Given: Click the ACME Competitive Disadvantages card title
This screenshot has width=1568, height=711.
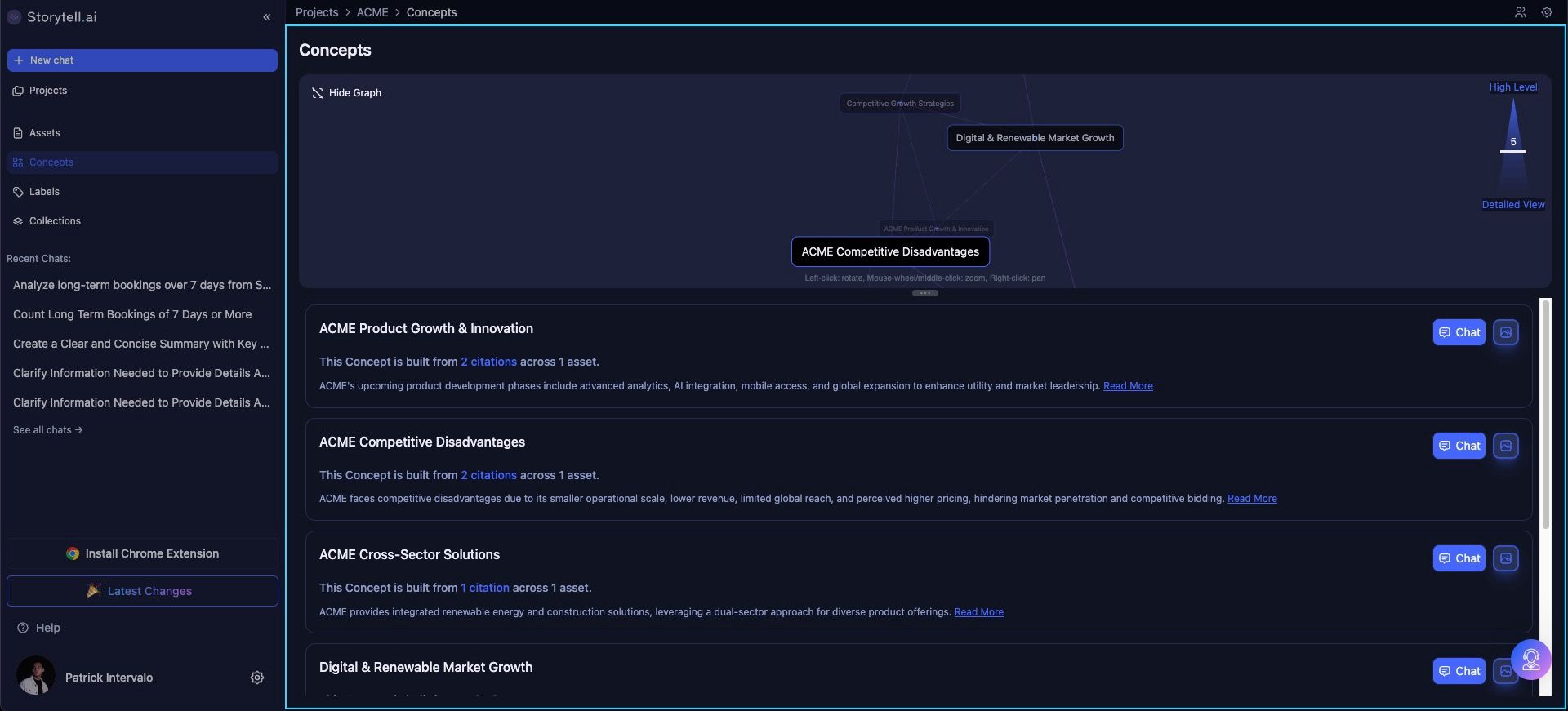Looking at the screenshot, I should tap(422, 442).
